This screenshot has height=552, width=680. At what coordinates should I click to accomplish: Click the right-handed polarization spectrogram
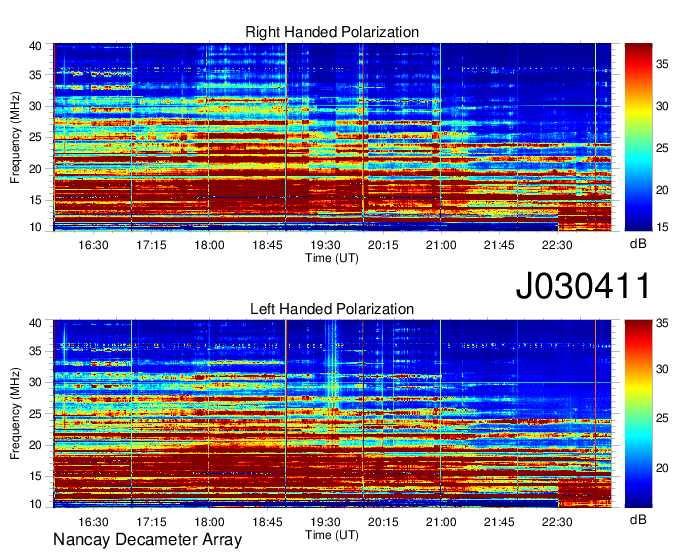coord(332,137)
